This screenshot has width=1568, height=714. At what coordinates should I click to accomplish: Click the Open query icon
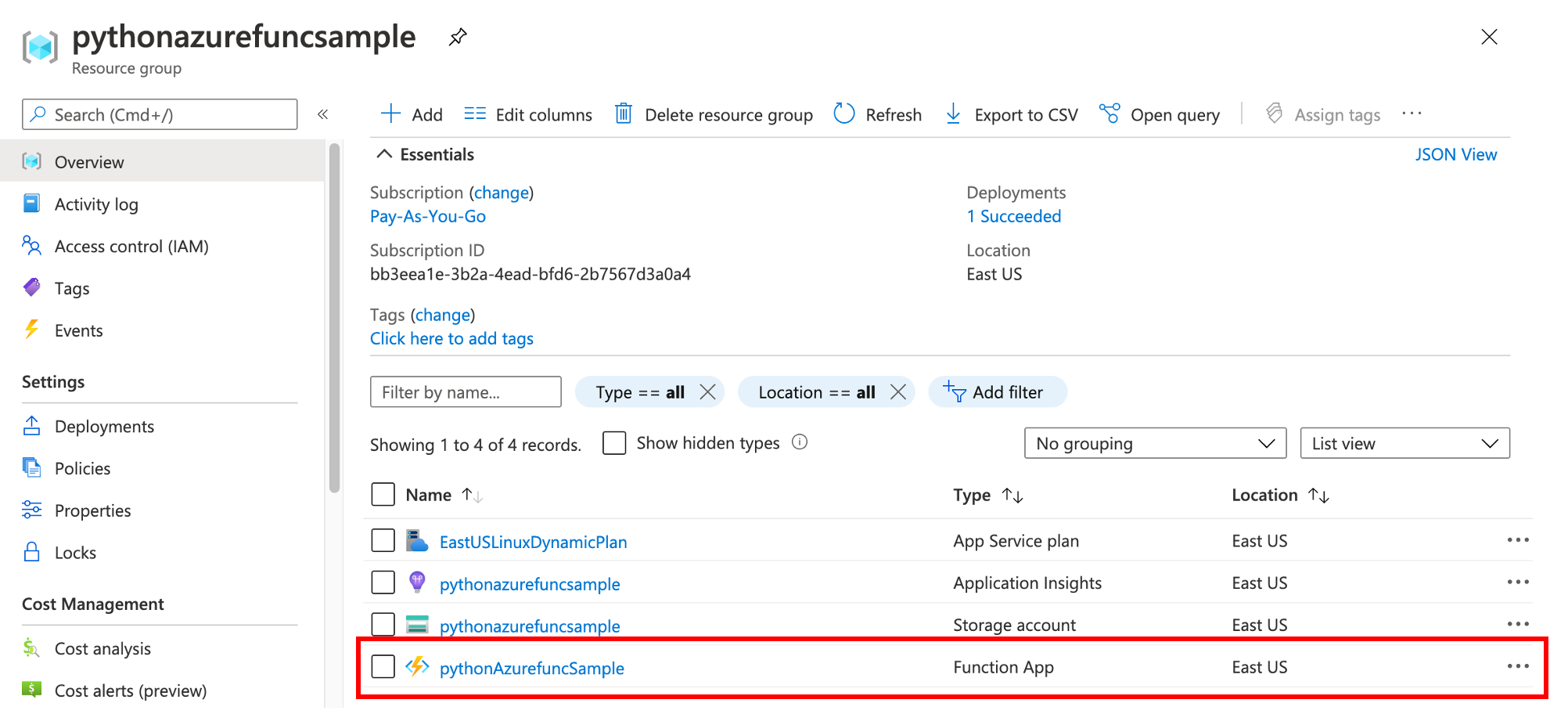[1109, 114]
